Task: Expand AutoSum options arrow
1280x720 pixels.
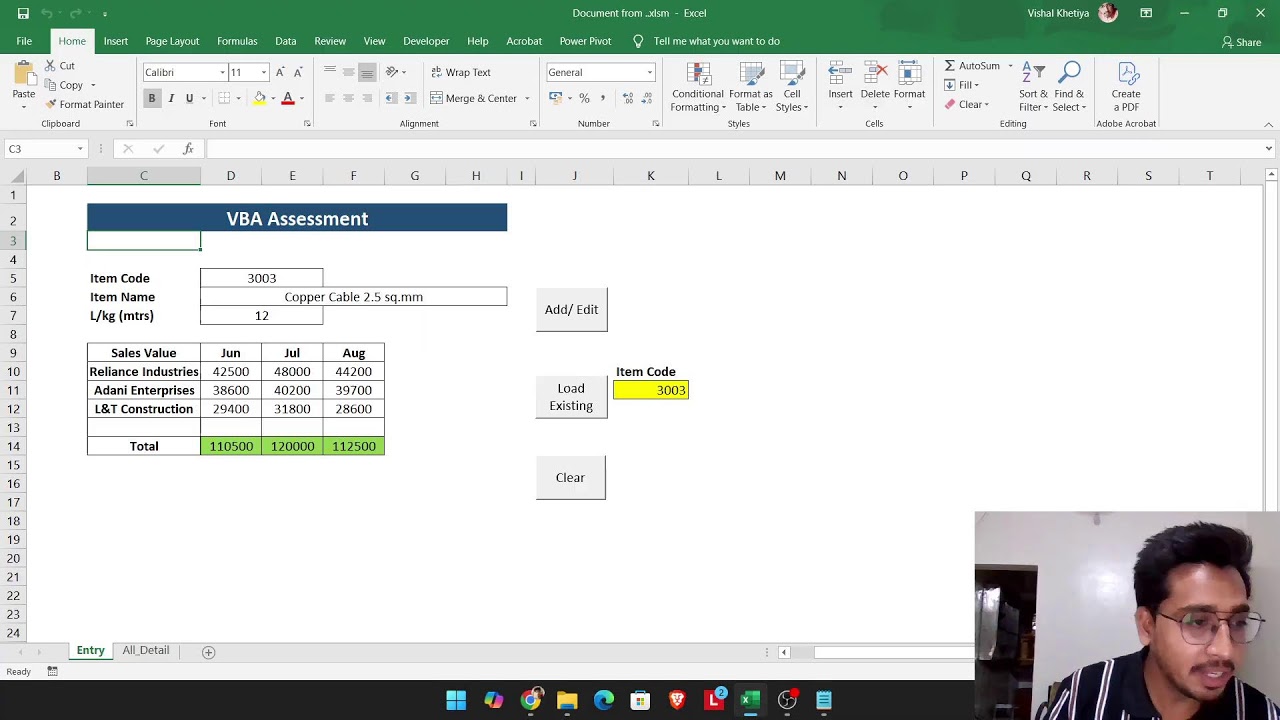Action: [x=1010, y=66]
